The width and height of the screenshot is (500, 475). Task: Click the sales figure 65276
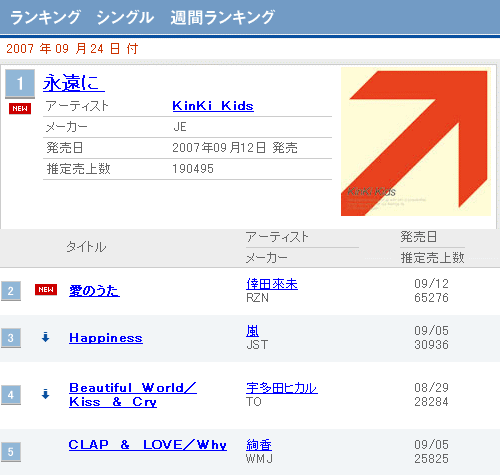431,298
